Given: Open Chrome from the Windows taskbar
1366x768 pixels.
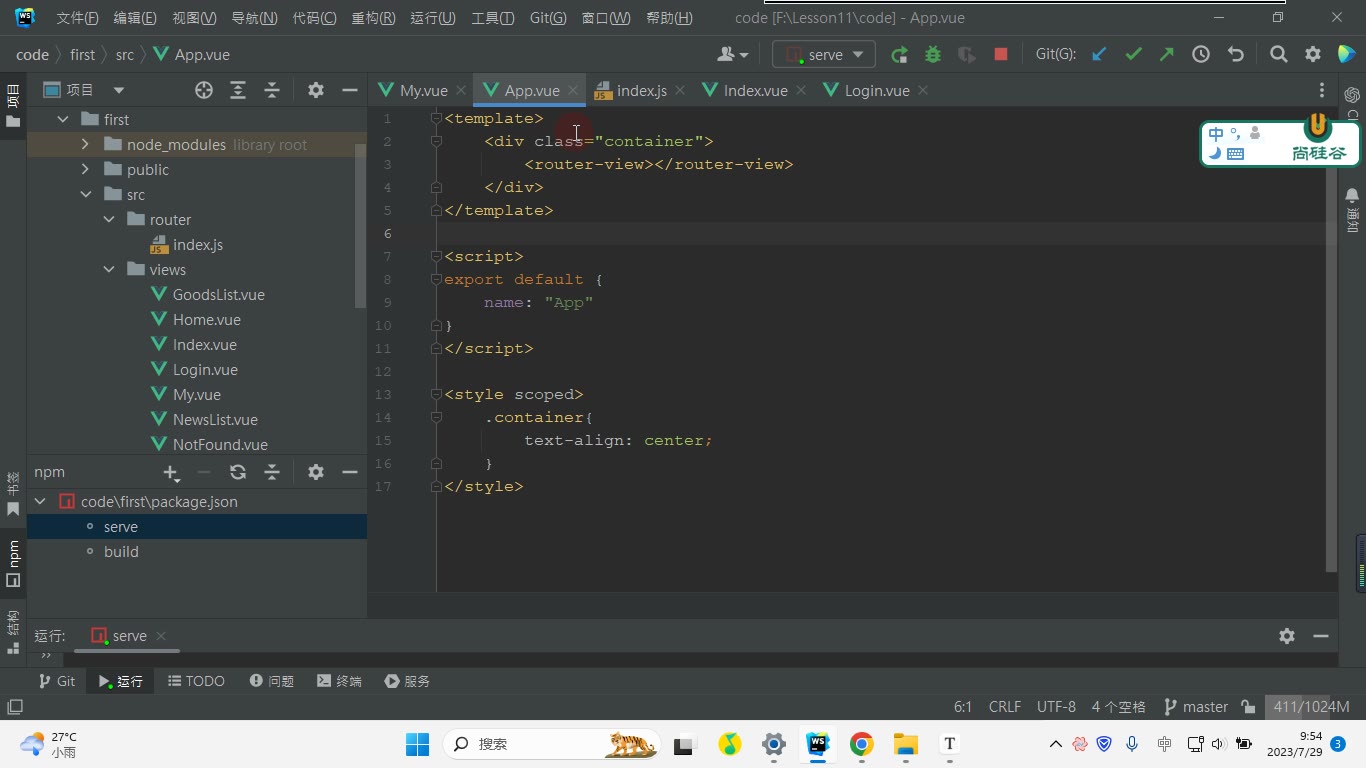Looking at the screenshot, I should coord(861,744).
